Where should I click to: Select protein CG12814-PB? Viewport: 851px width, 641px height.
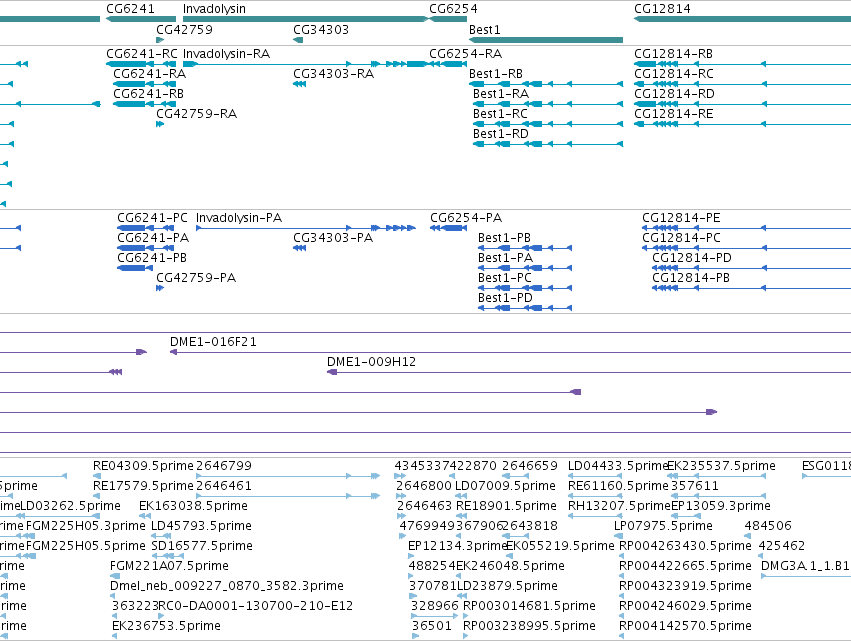click(690, 278)
